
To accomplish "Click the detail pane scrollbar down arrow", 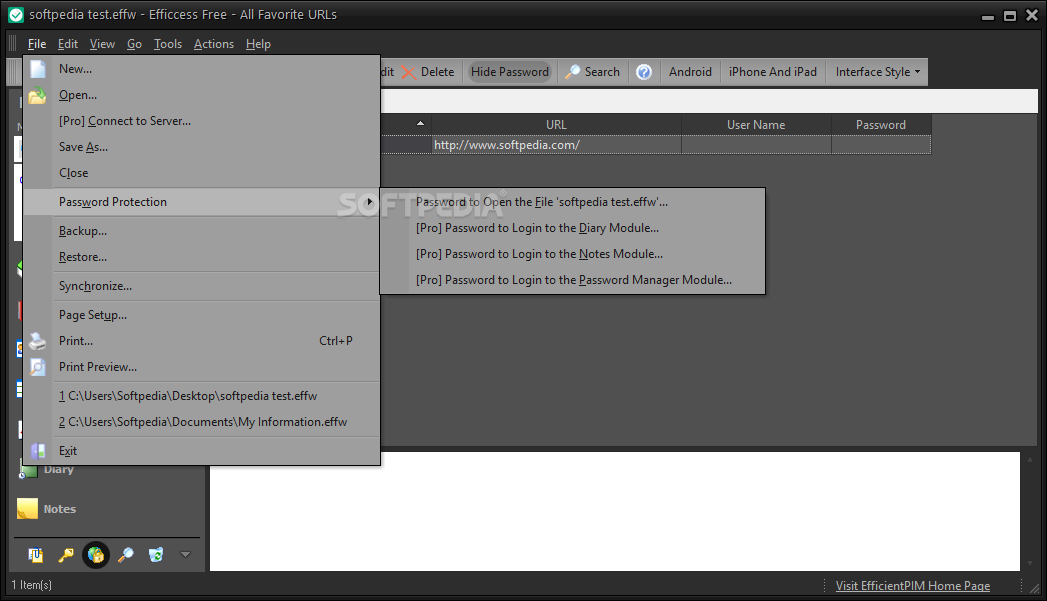I will point(1030,562).
